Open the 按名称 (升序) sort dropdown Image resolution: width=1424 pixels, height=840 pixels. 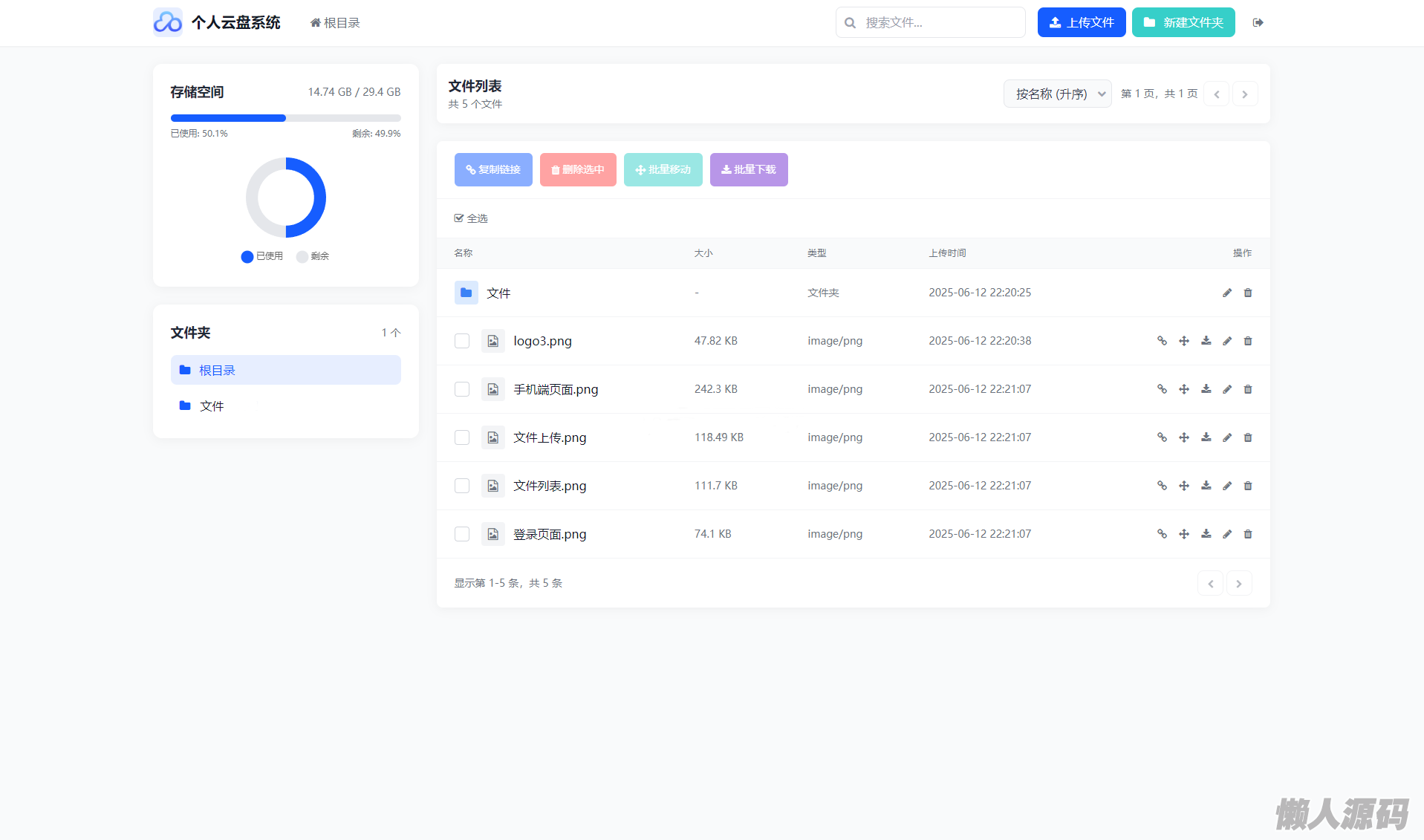[1057, 94]
